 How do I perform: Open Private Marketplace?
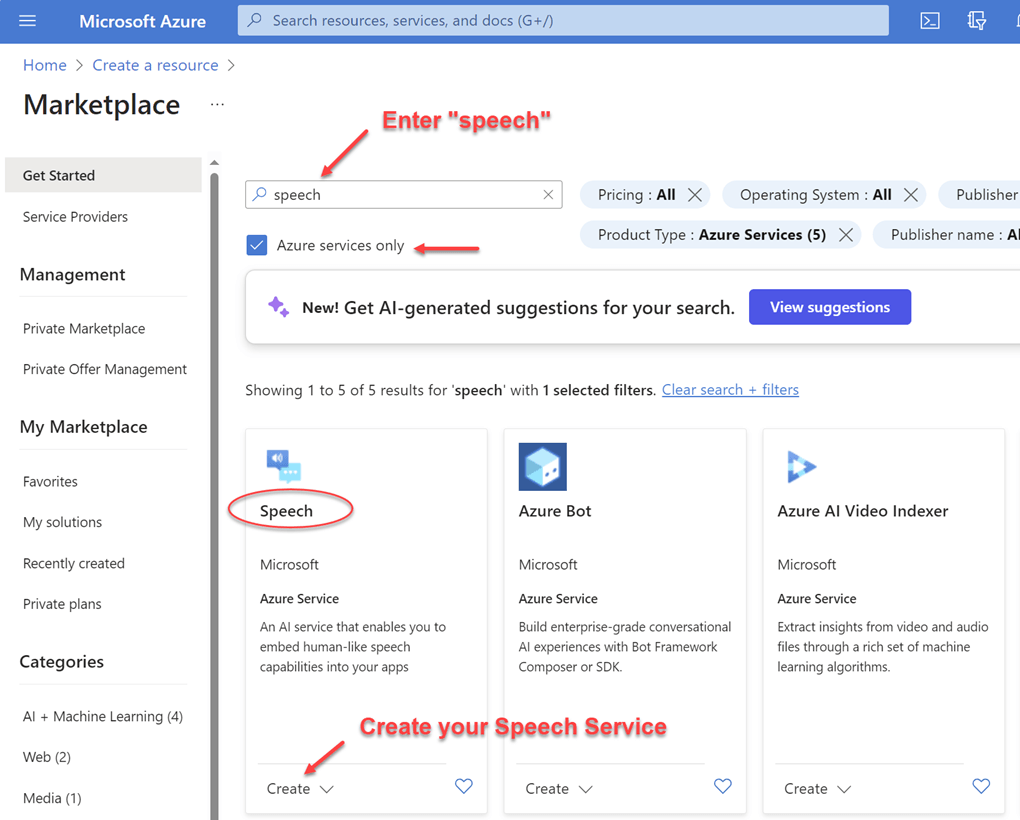click(84, 328)
